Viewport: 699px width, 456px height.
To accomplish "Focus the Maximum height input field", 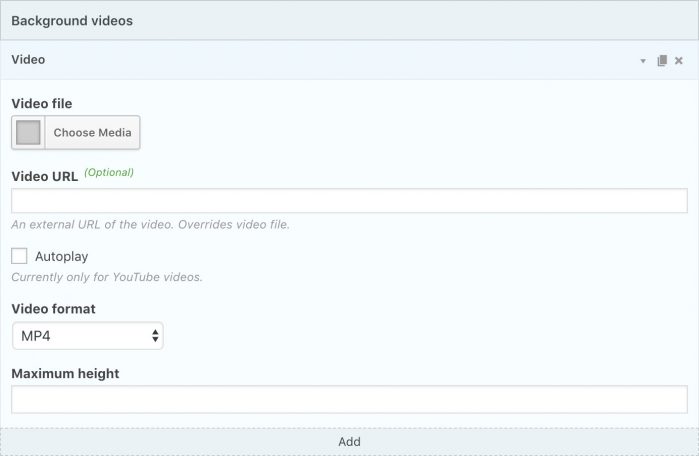I will [349, 399].
